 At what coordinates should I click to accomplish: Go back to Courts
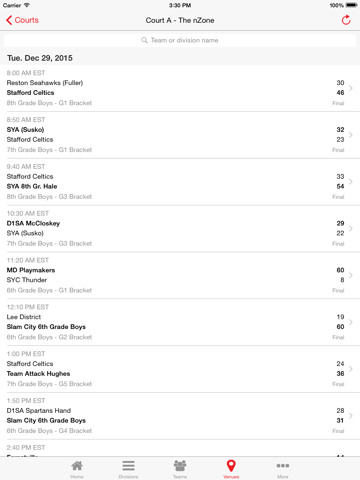22,20
